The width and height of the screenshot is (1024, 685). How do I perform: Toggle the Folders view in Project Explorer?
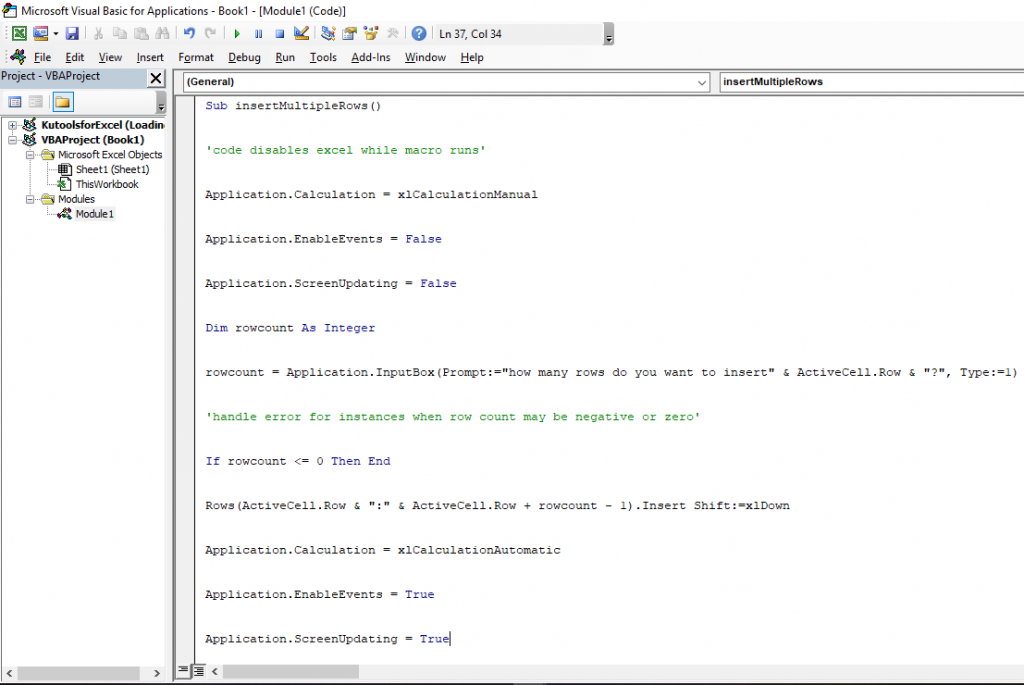62,101
